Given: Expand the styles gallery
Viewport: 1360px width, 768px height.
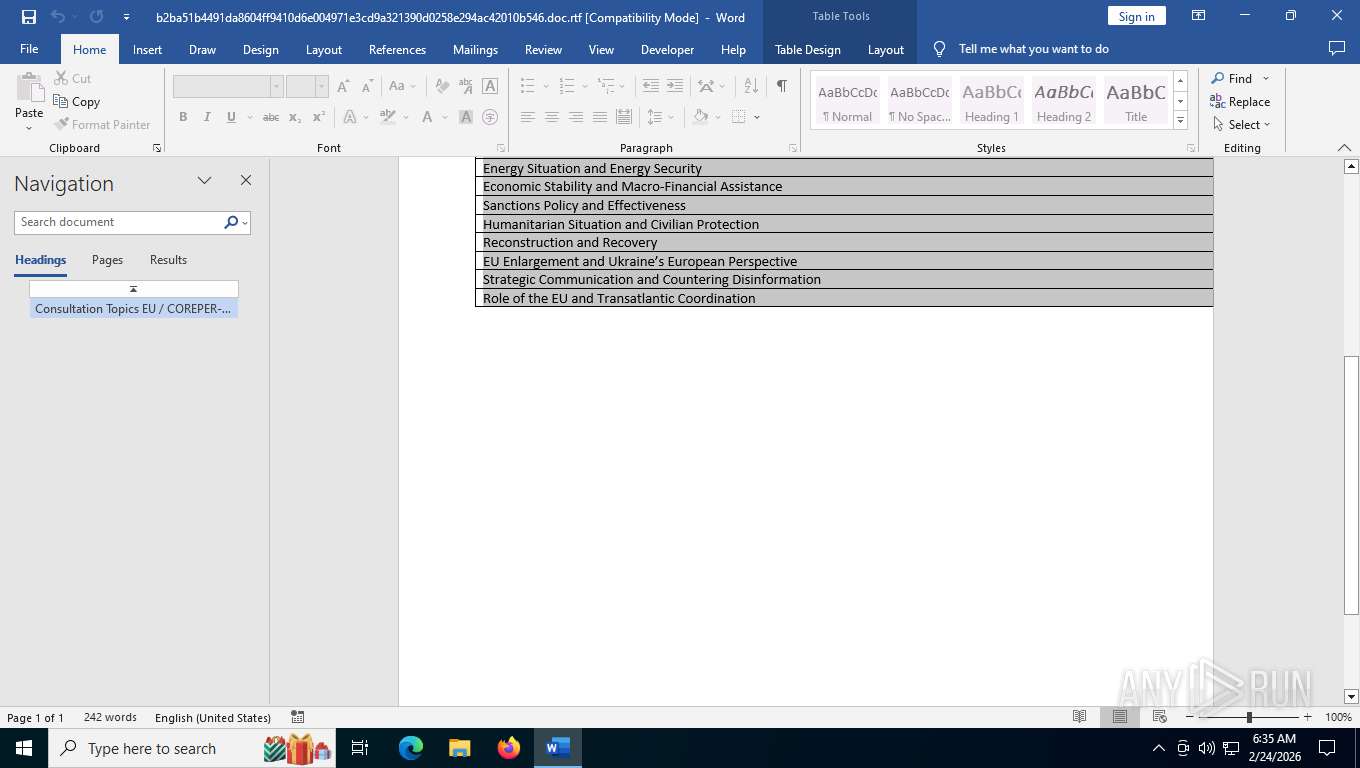Looking at the screenshot, I should point(1180,120).
